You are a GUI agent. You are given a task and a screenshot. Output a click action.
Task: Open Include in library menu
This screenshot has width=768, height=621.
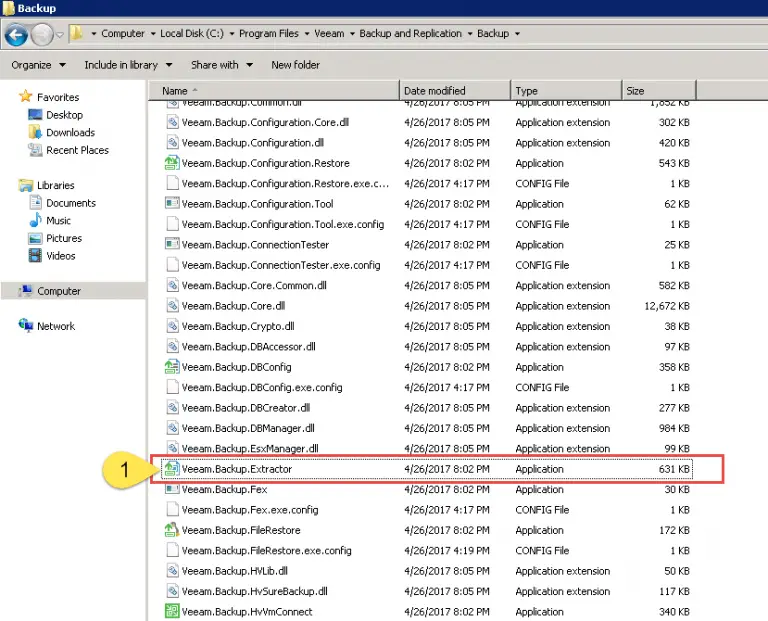tap(128, 65)
